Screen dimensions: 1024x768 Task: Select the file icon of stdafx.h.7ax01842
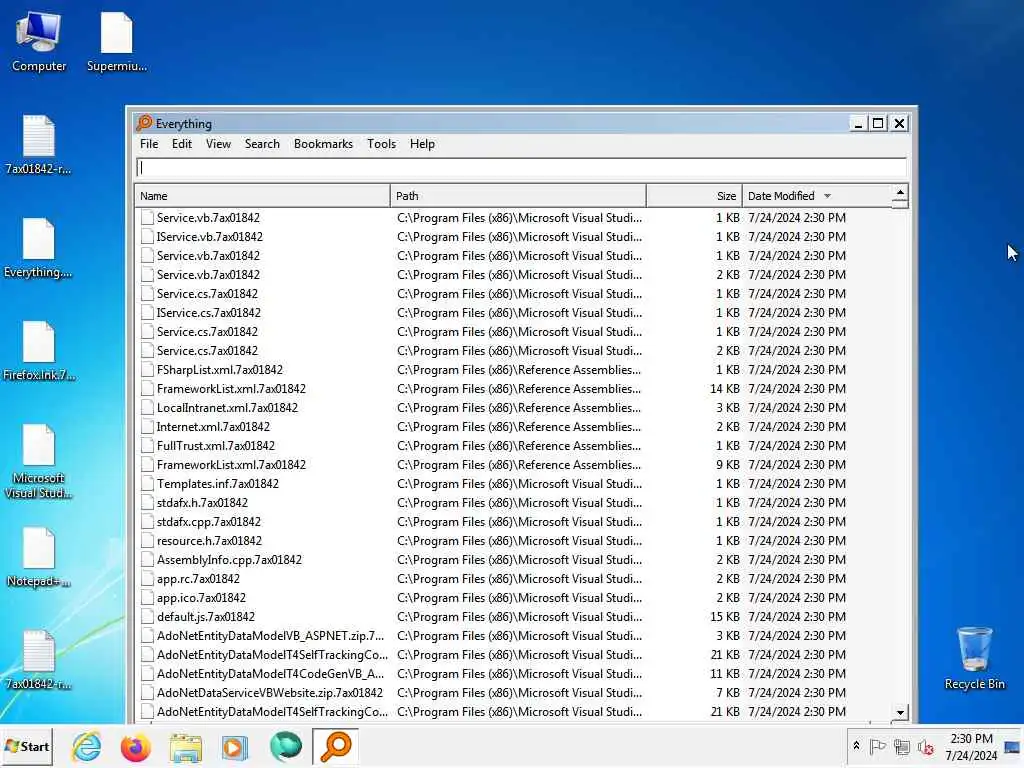coord(148,503)
